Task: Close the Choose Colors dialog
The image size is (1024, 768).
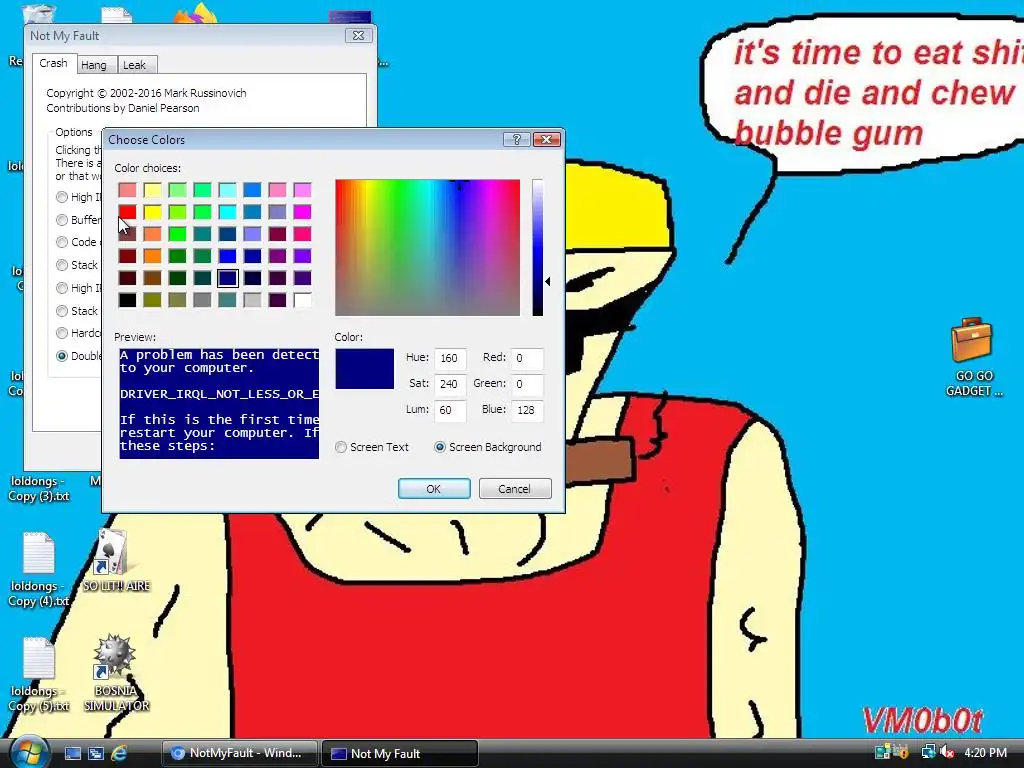Action: tap(547, 139)
